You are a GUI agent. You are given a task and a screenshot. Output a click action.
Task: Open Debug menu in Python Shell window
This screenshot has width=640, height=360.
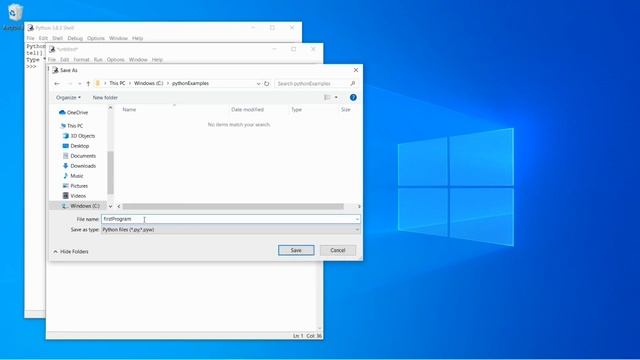point(75,38)
